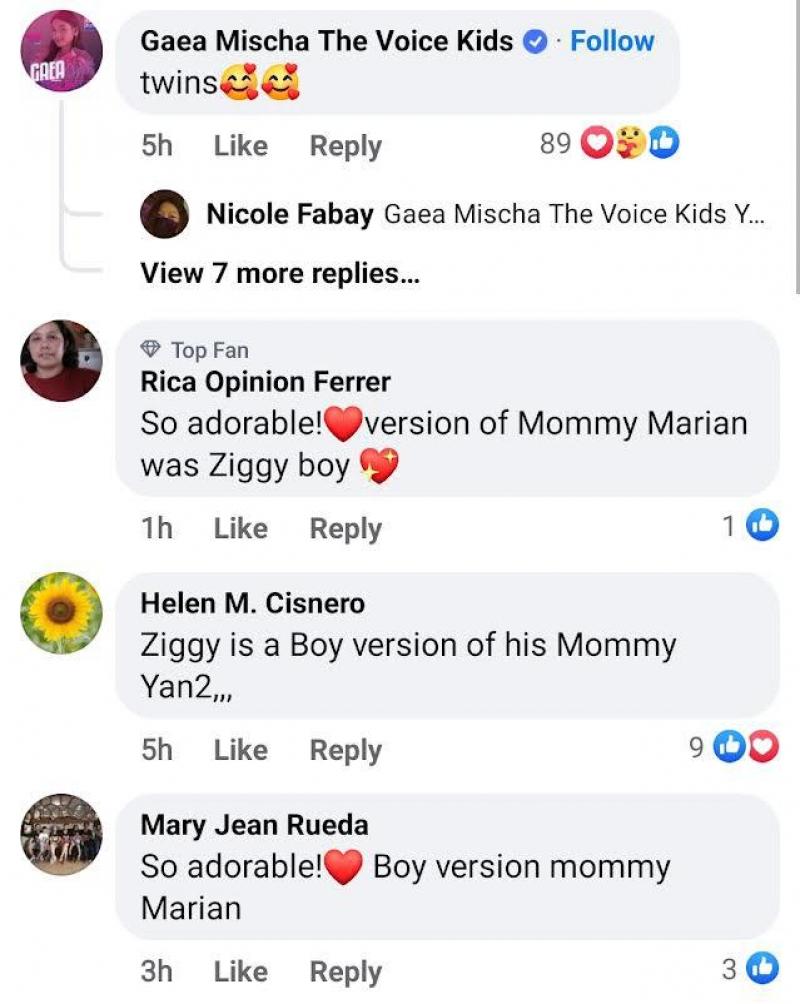The width and height of the screenshot is (800, 1004).
Task: Like Rica Opinion Ferrer's comment
Action: 240,528
